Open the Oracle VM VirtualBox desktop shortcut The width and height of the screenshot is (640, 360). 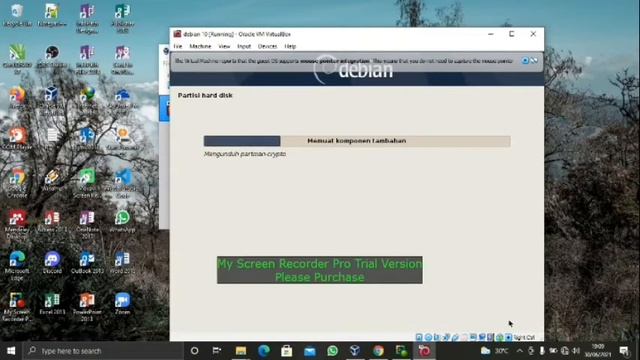(52, 99)
